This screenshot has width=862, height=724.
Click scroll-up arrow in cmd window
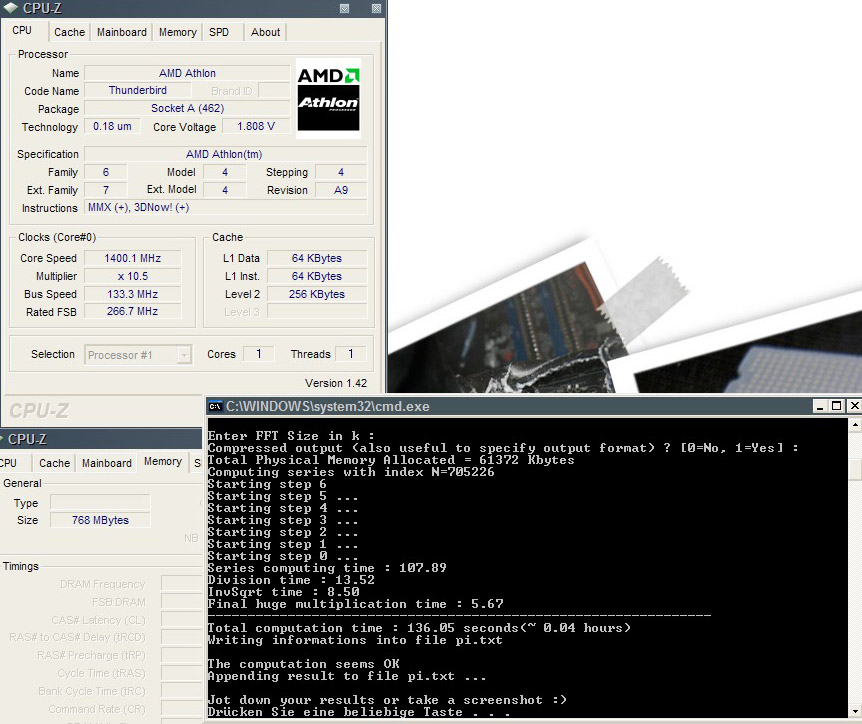click(855, 424)
